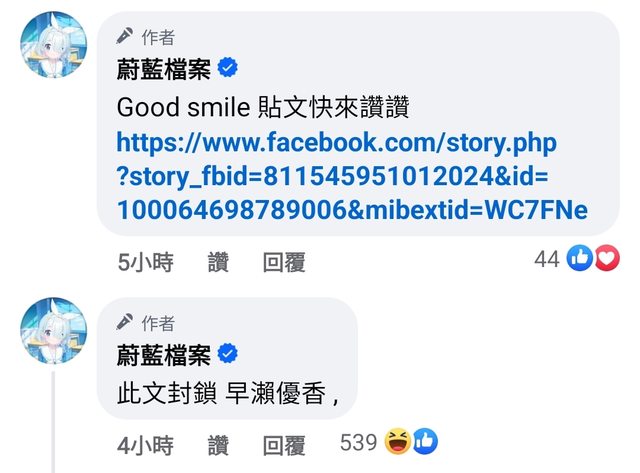Screen dimensions: 640x473
Task: Open the thumbs-up reaction icon beside 539
Action: pyautogui.click(x=425, y=442)
